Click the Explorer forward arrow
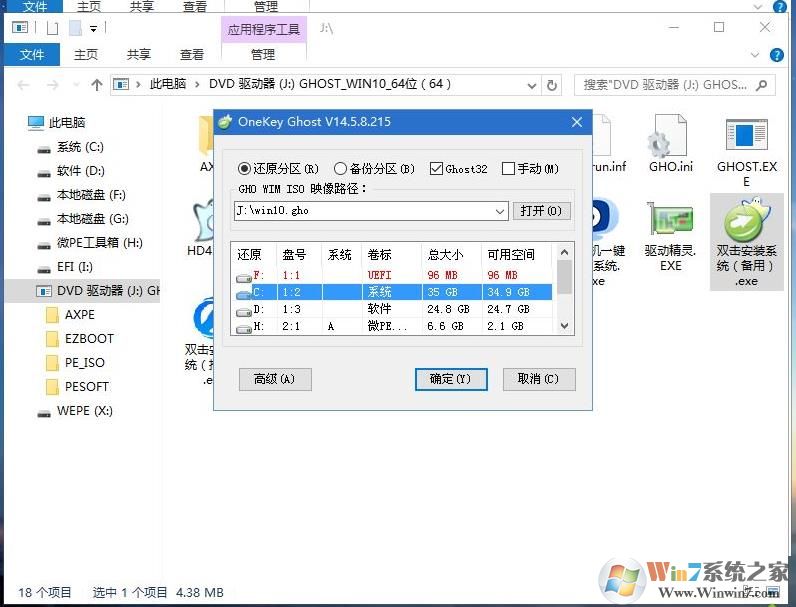796x607 pixels. [x=52, y=85]
